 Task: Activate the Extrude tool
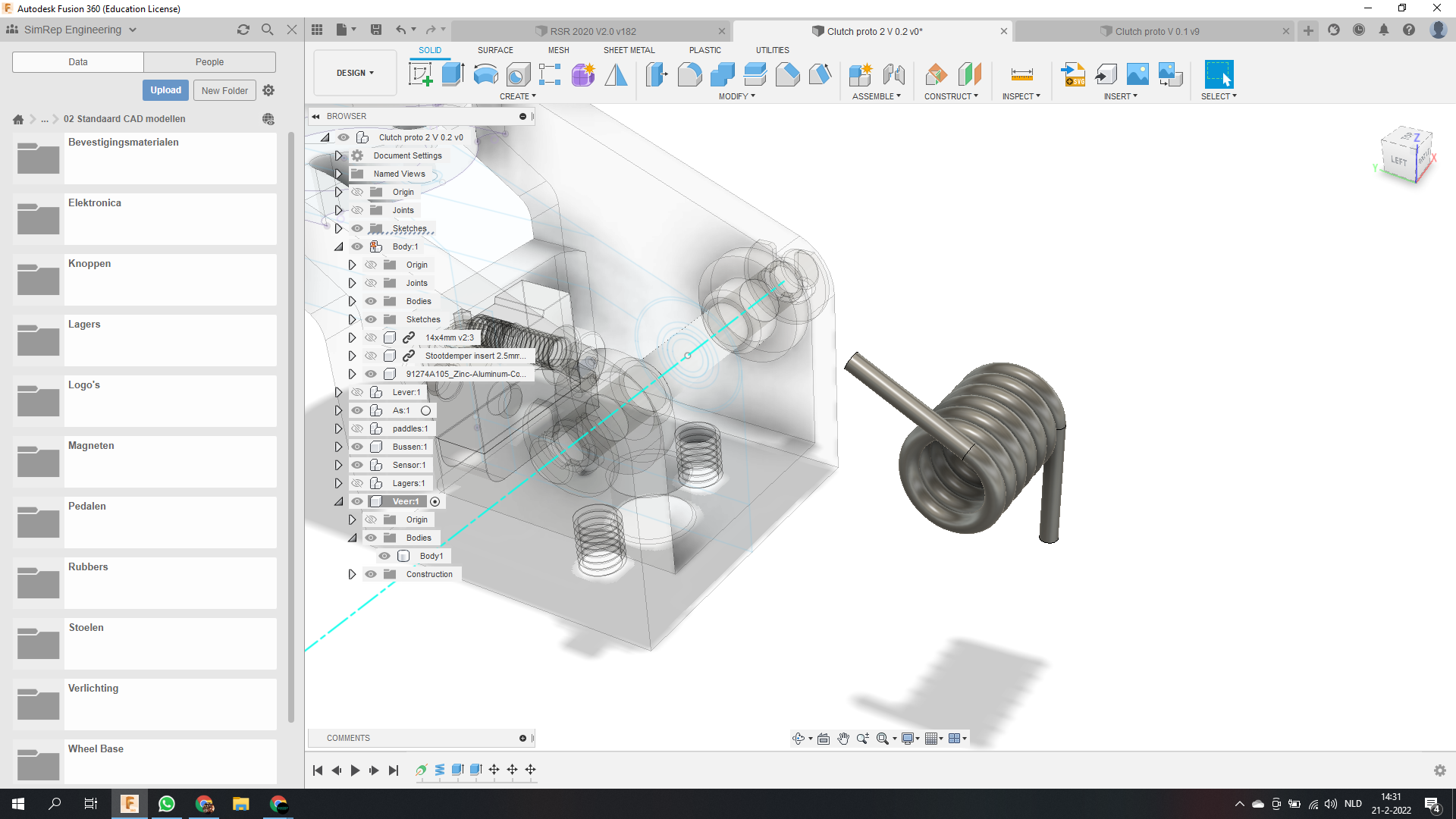[453, 75]
